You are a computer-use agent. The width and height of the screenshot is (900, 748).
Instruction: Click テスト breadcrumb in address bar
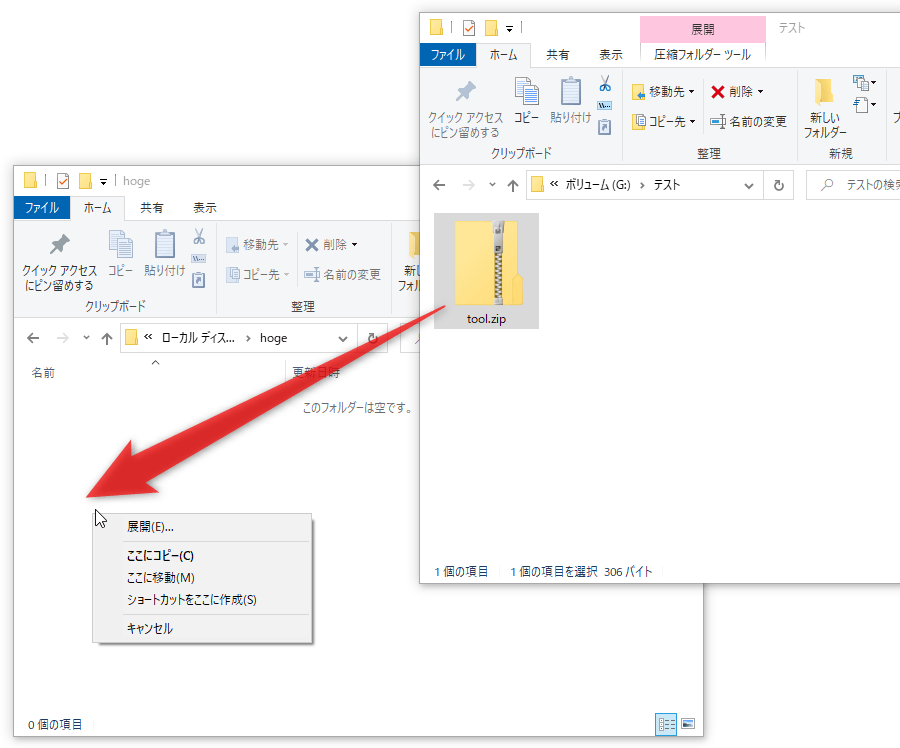click(666, 185)
